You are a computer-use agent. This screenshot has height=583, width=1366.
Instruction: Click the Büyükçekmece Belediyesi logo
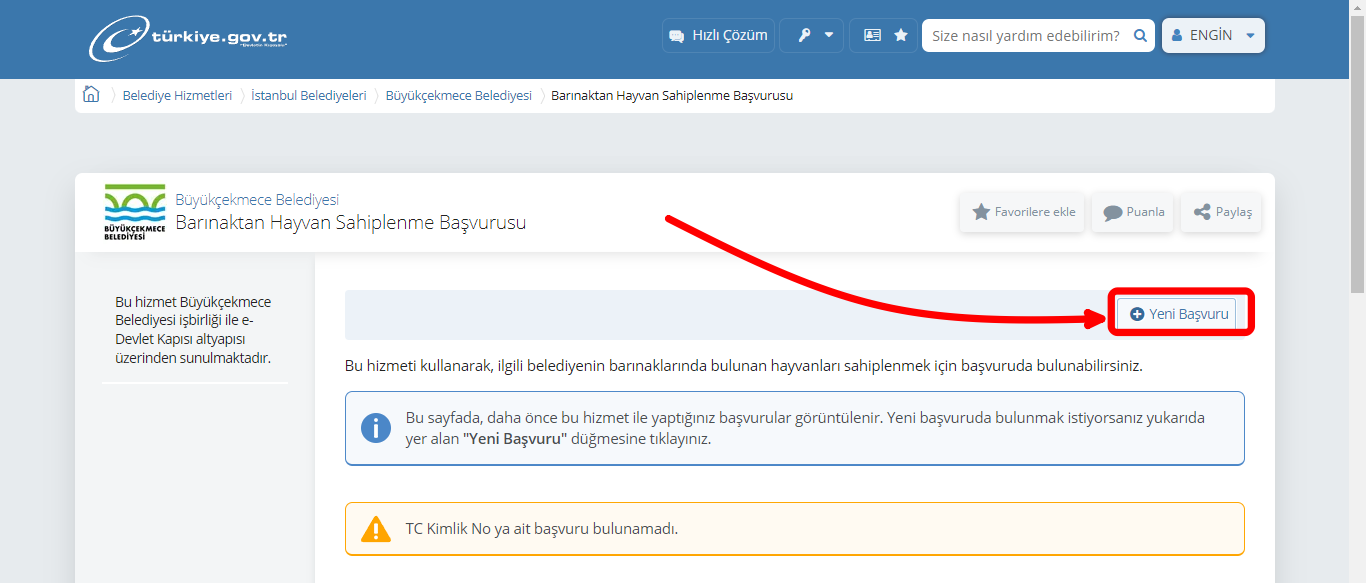(134, 211)
